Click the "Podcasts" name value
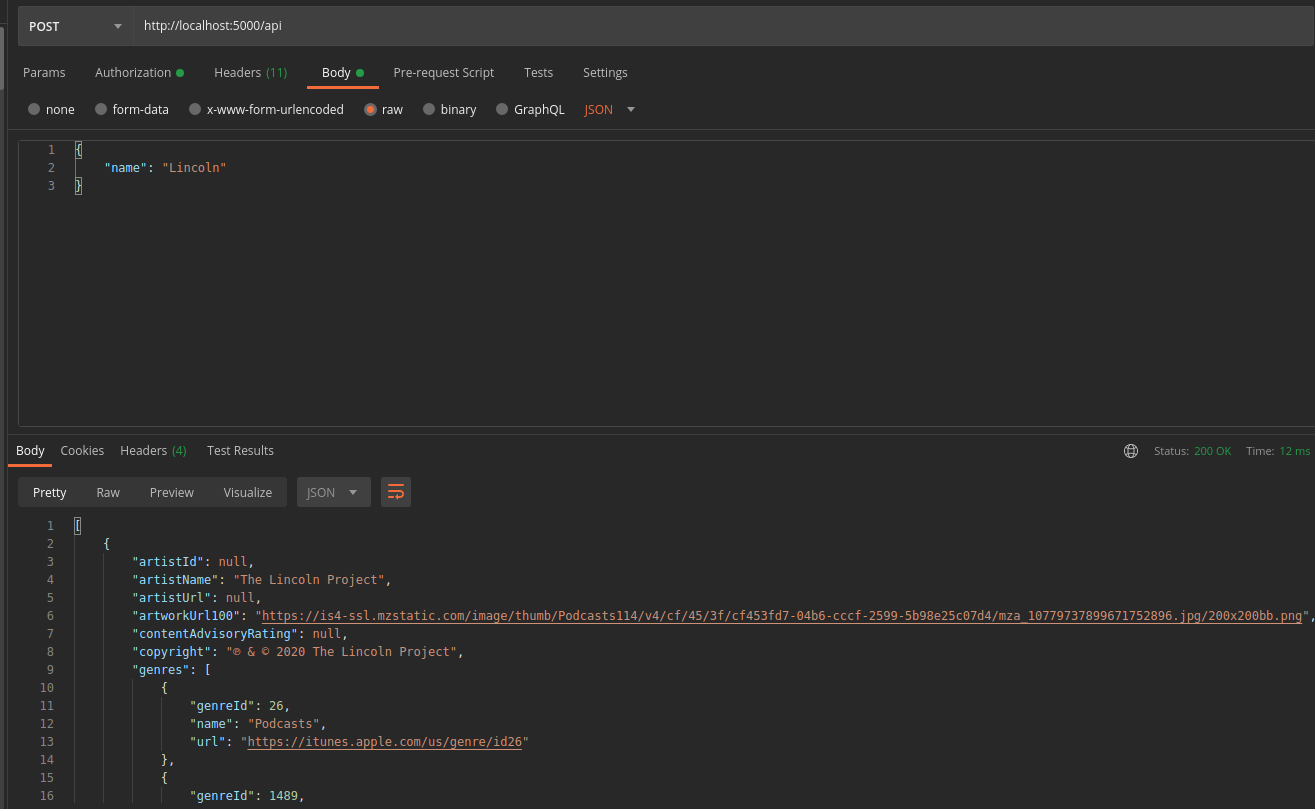This screenshot has height=809, width=1315. [x=284, y=724]
